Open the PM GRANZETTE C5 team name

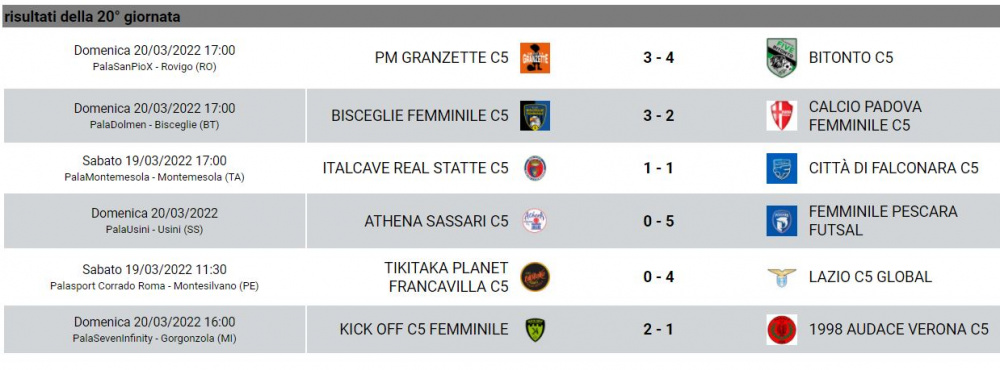(x=441, y=58)
